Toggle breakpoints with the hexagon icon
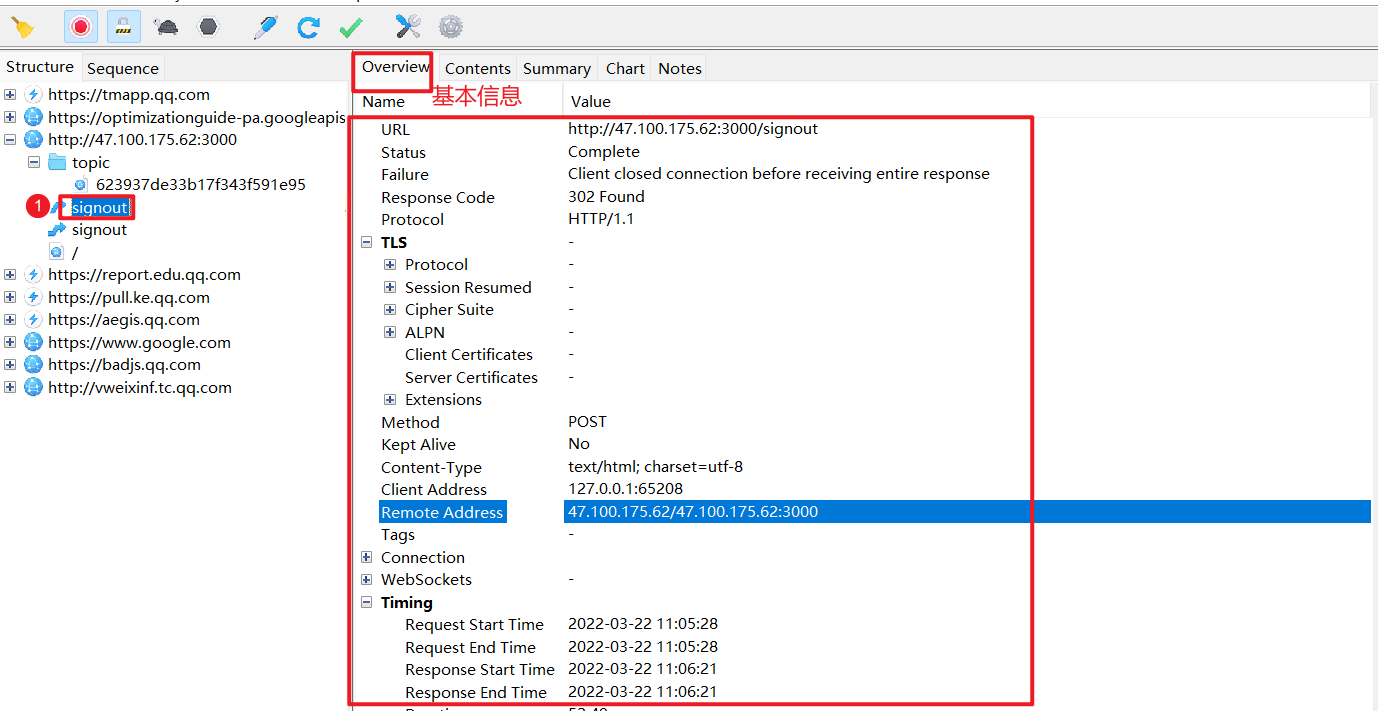 coord(208,27)
